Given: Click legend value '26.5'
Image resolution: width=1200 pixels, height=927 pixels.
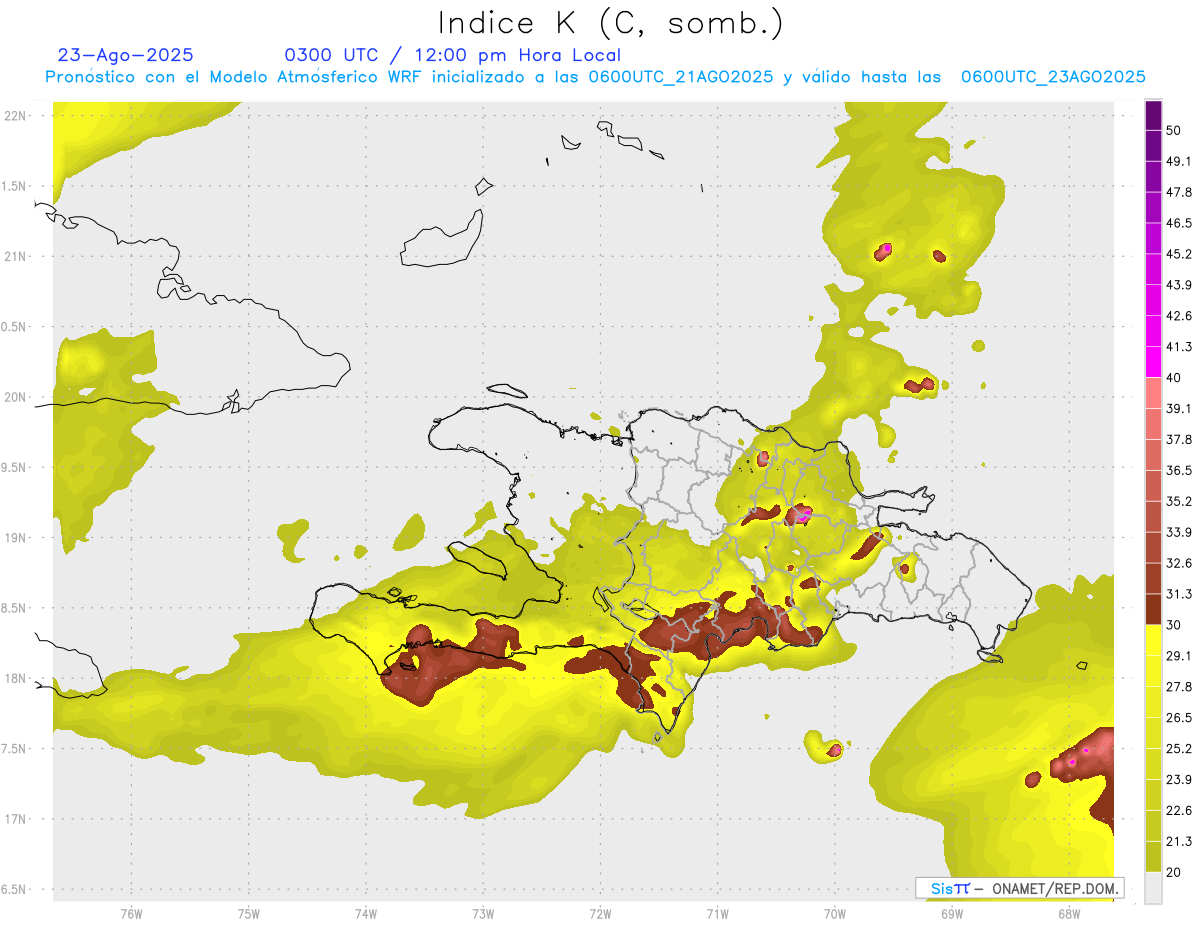Looking at the screenshot, I should (1178, 718).
